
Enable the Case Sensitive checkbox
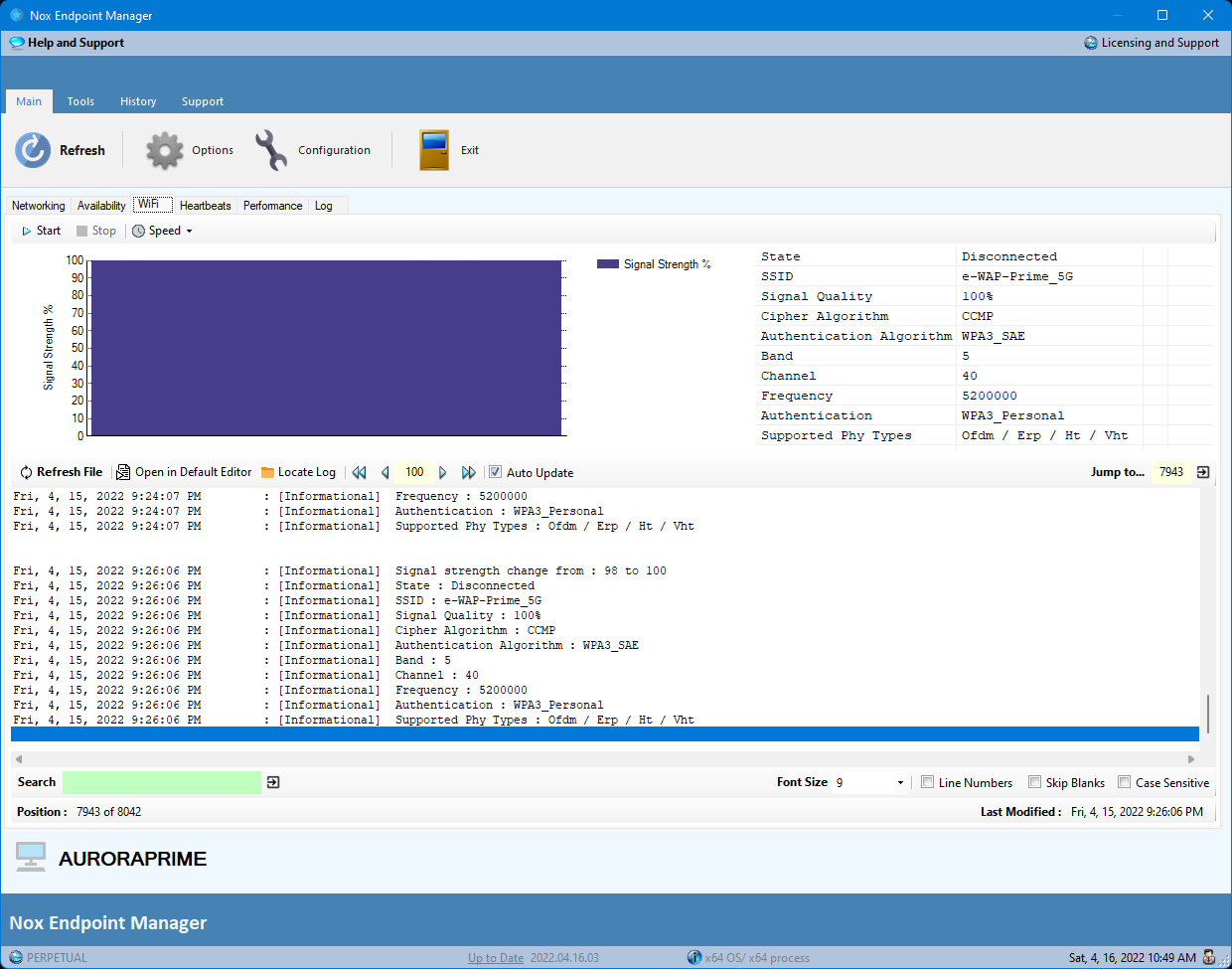[1124, 782]
